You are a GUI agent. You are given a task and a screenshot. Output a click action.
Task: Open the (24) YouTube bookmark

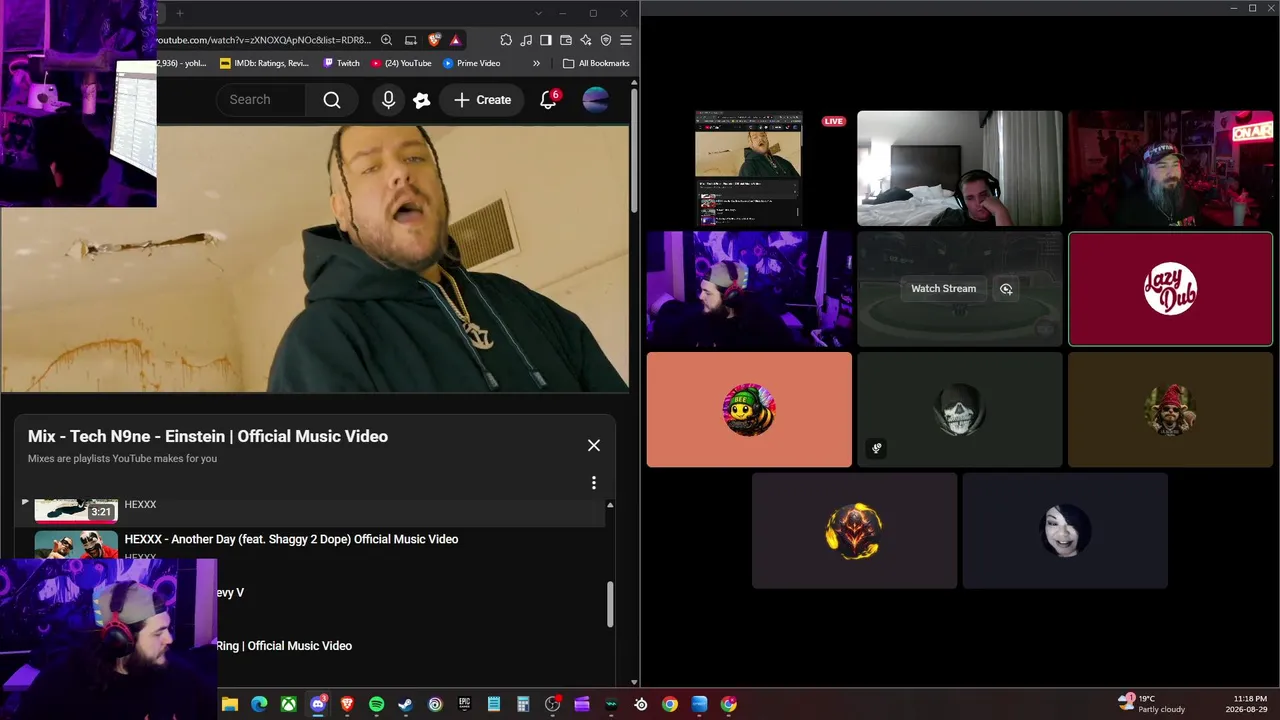point(401,63)
